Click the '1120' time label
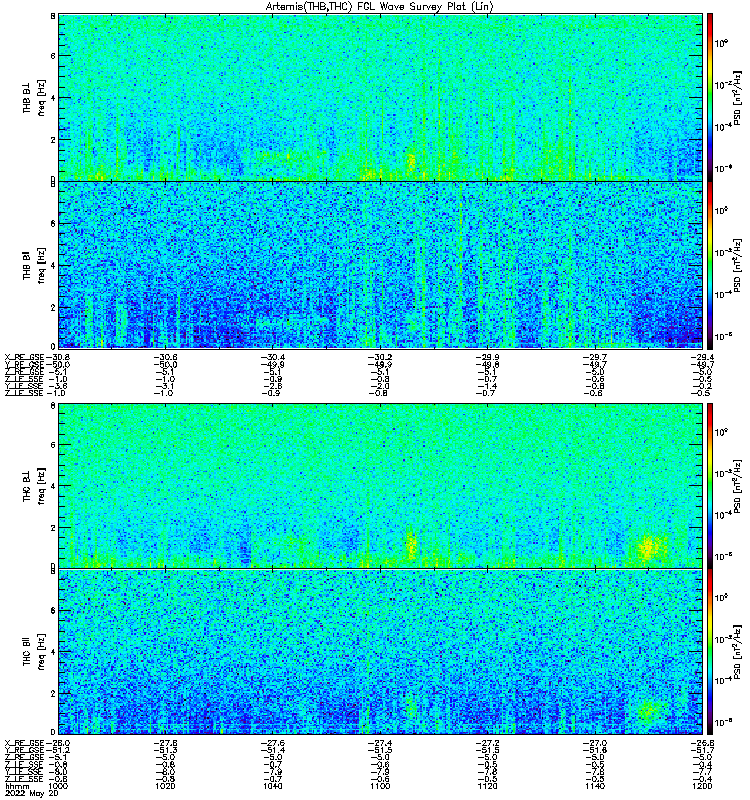 pos(487,786)
